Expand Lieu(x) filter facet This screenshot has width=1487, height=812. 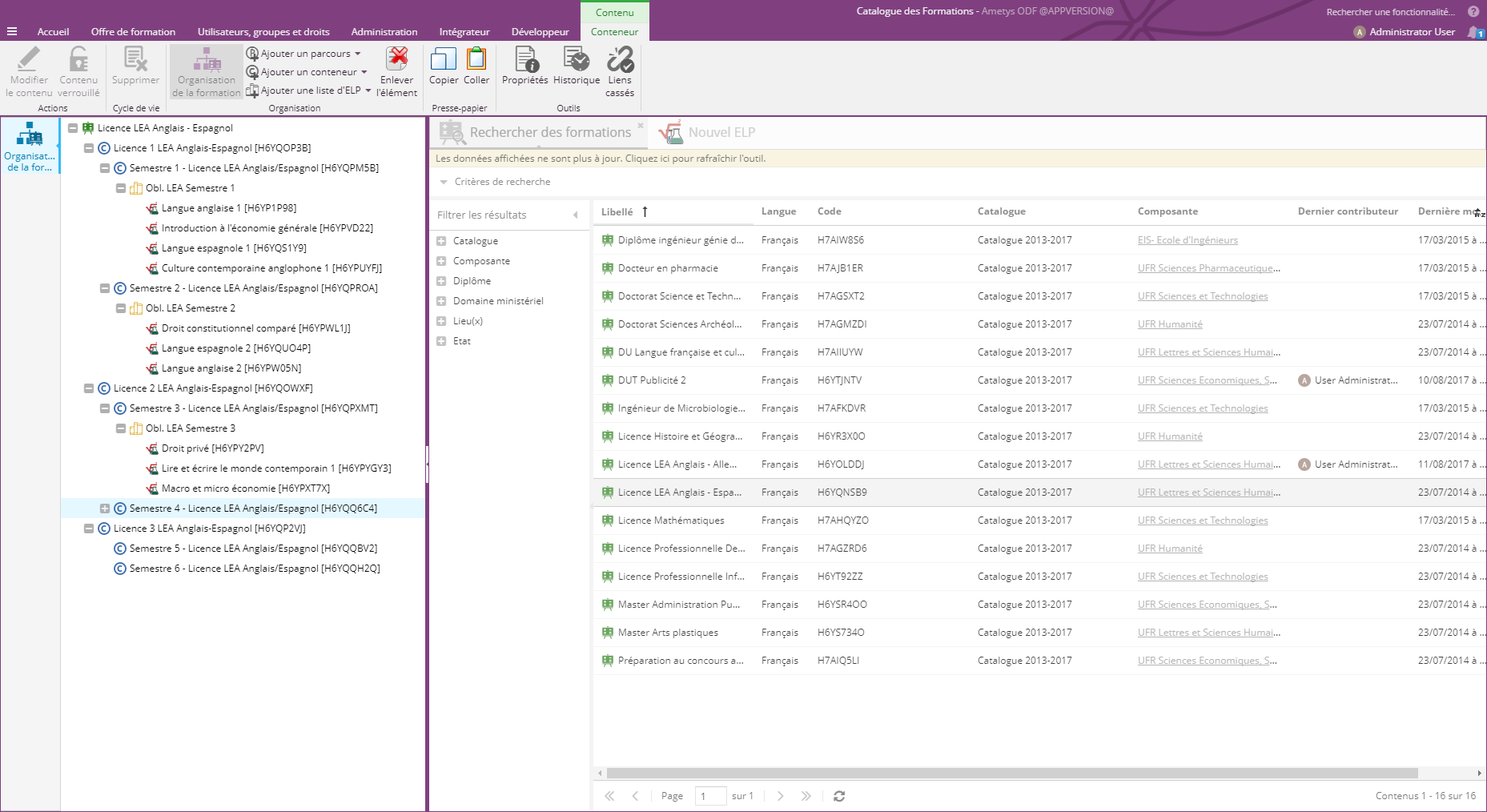(441, 321)
